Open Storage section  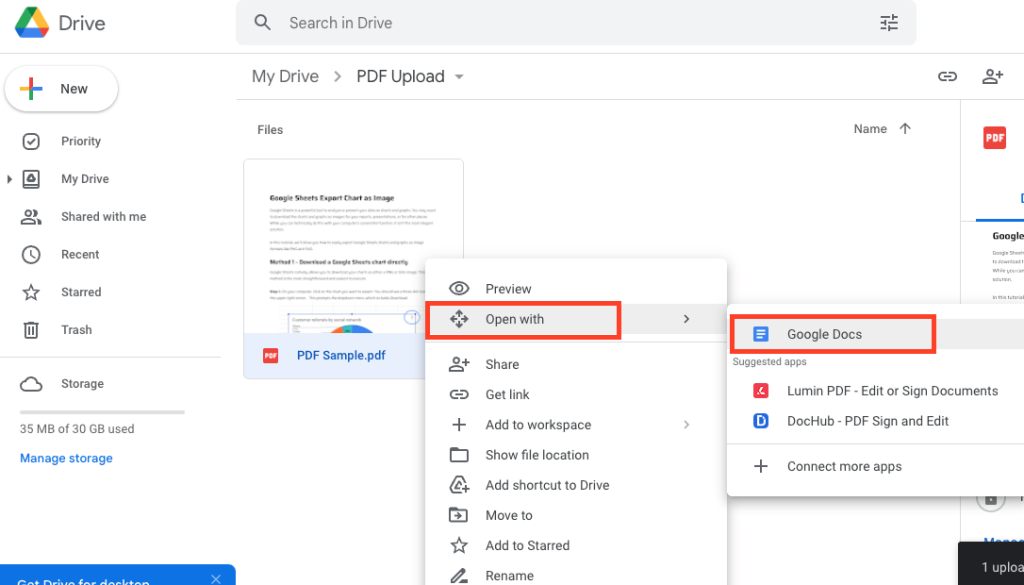coord(82,383)
